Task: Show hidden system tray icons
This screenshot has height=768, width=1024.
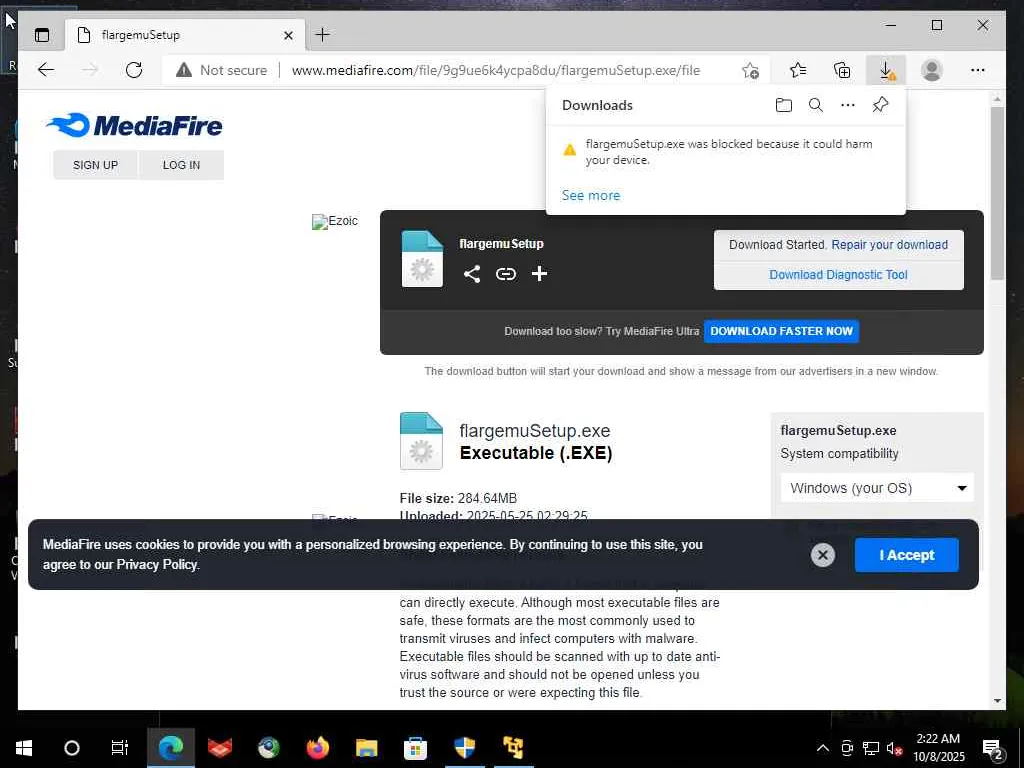Action: click(823, 748)
